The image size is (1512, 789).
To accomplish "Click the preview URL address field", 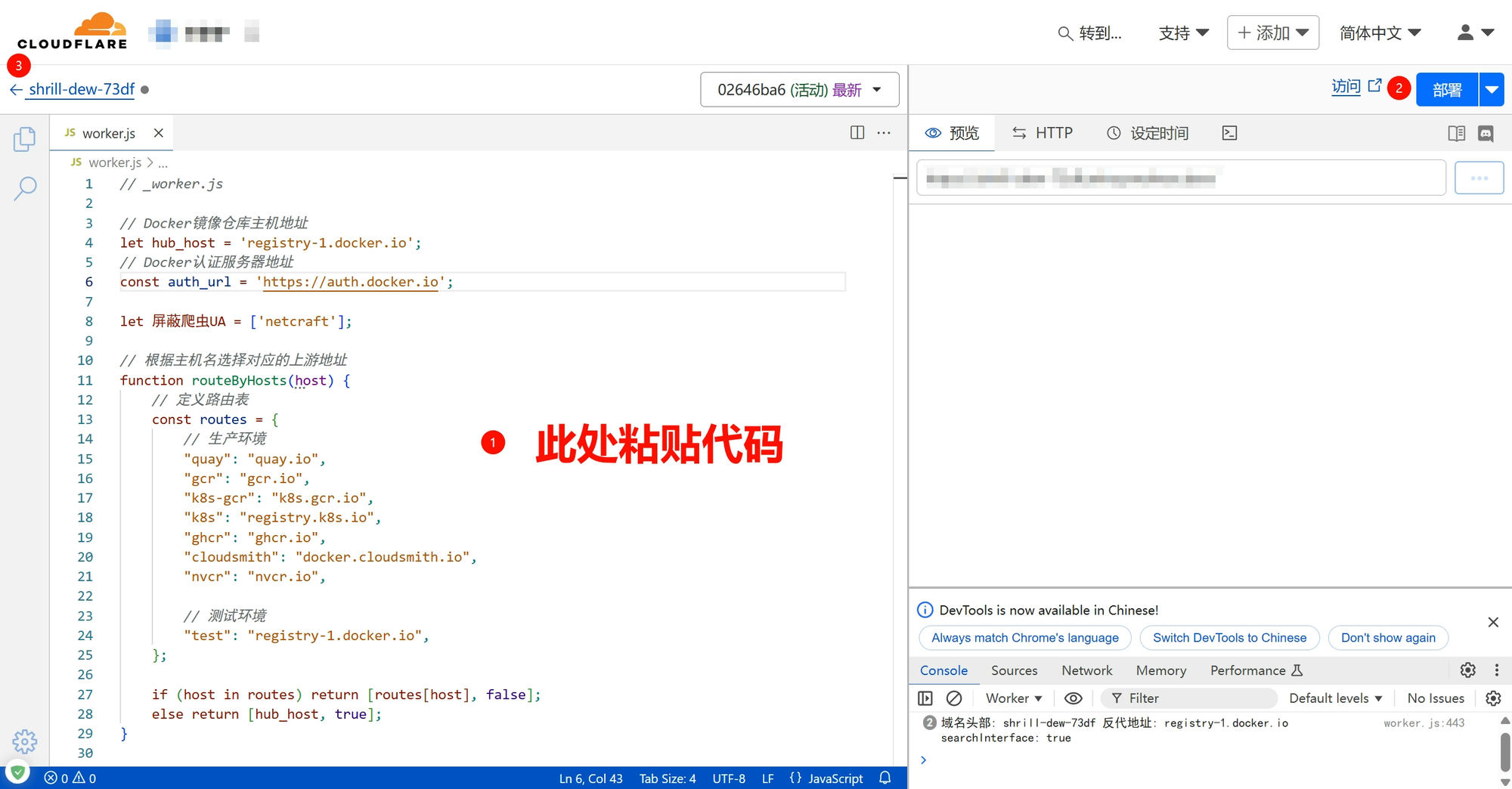I will pos(1180,178).
